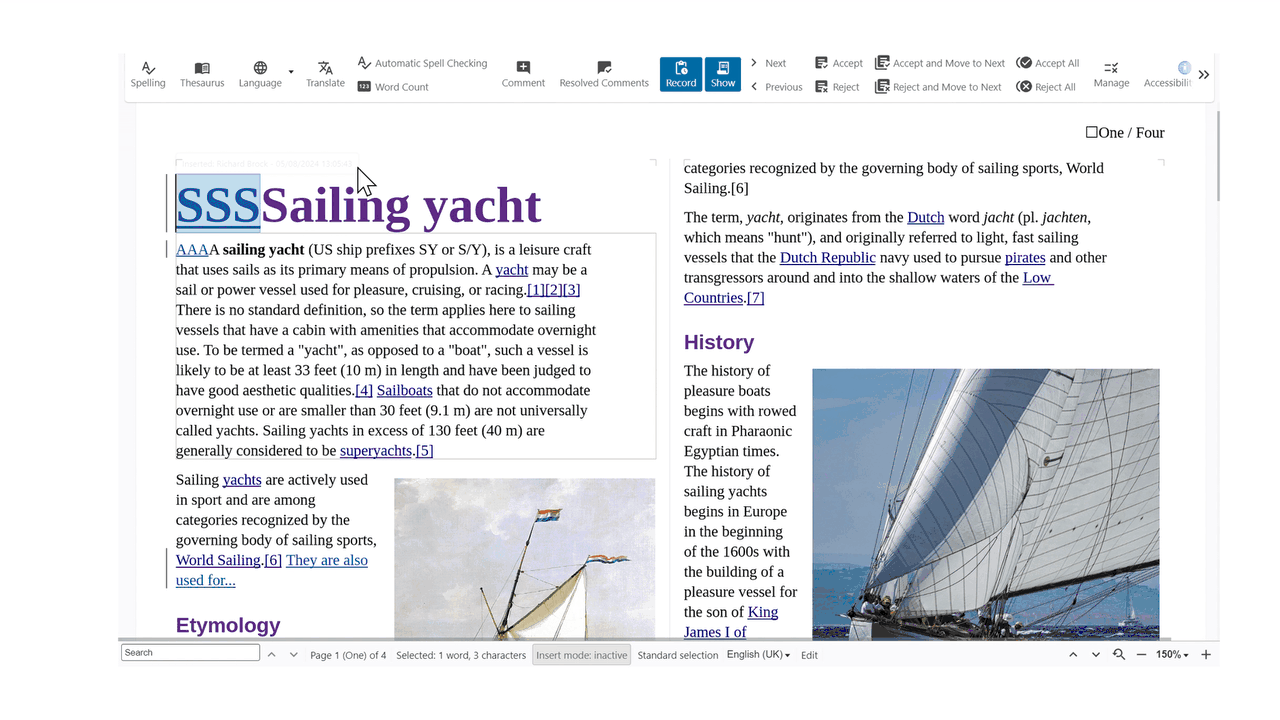Click the History heading
1280x720 pixels.
[719, 342]
